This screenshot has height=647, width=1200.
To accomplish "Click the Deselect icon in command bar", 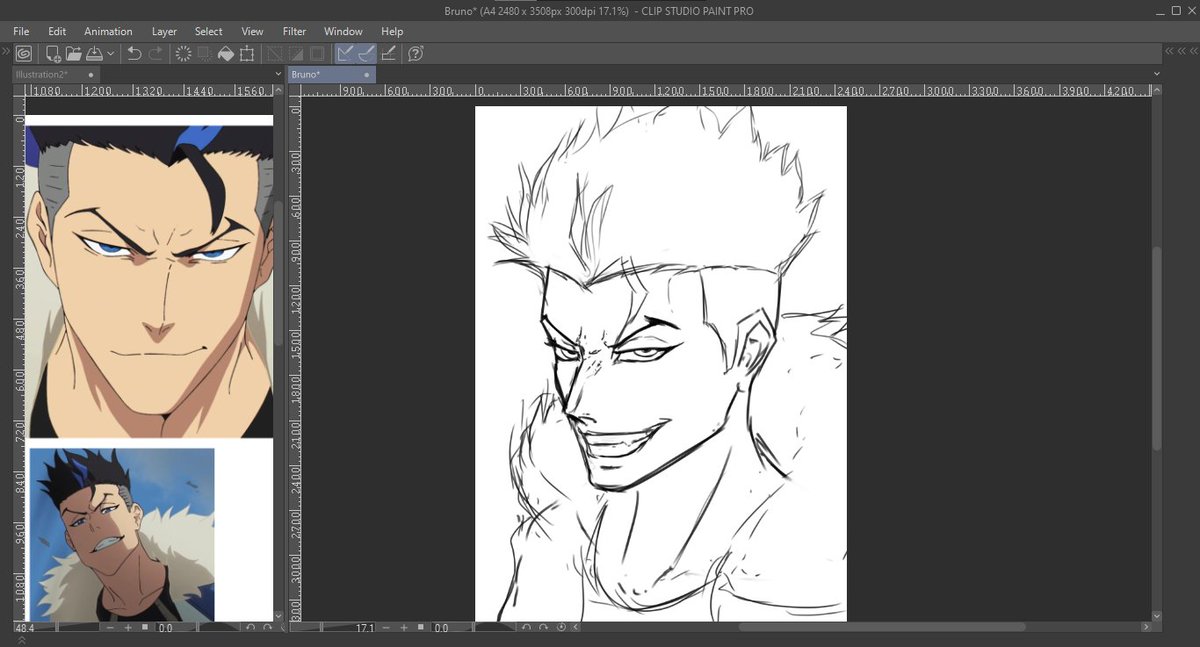I will (x=275, y=53).
